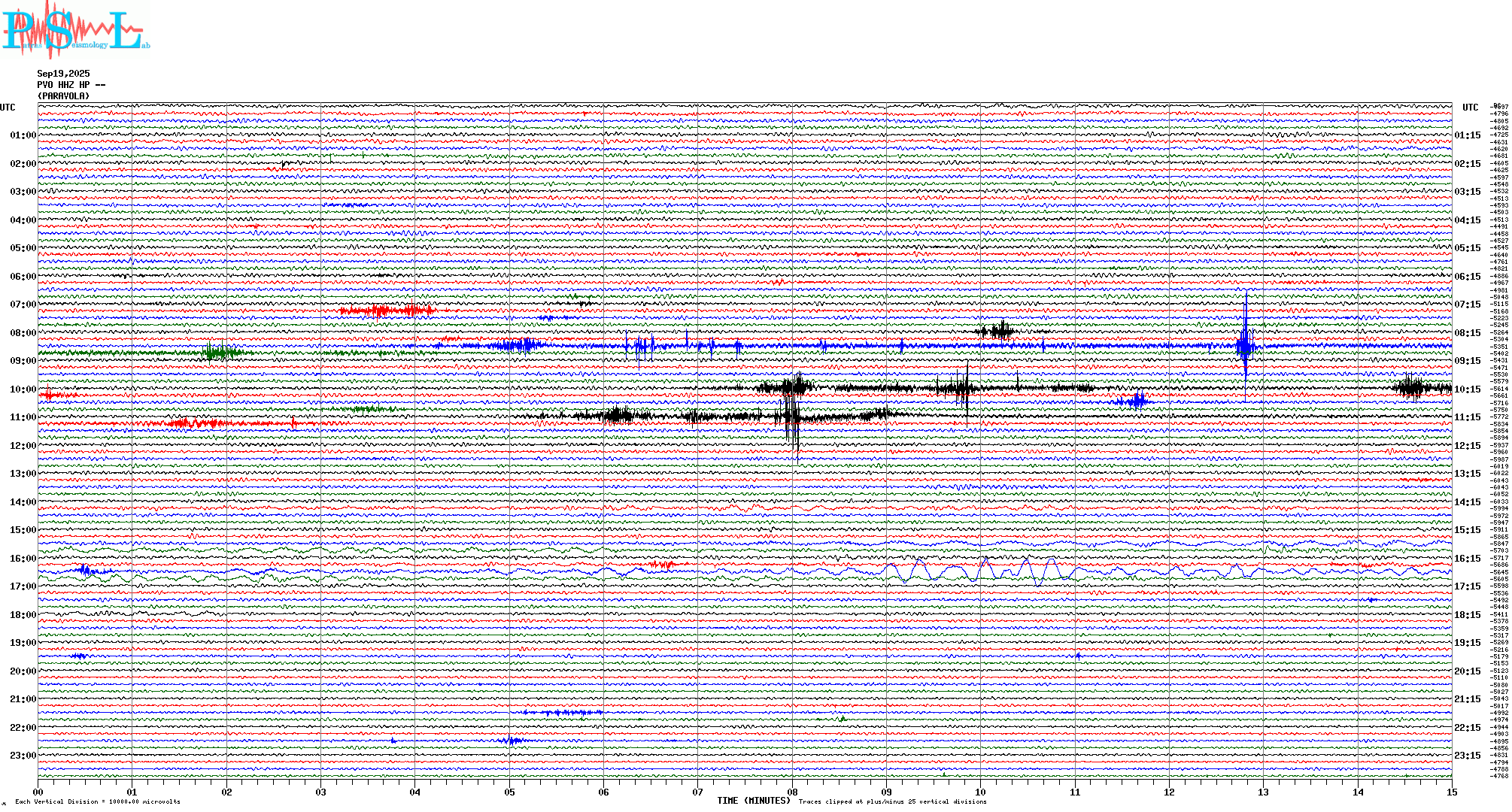Screen dimensions: 1512x812
Task: Click minute tick '10' on bottom axis
Action: pos(981,792)
